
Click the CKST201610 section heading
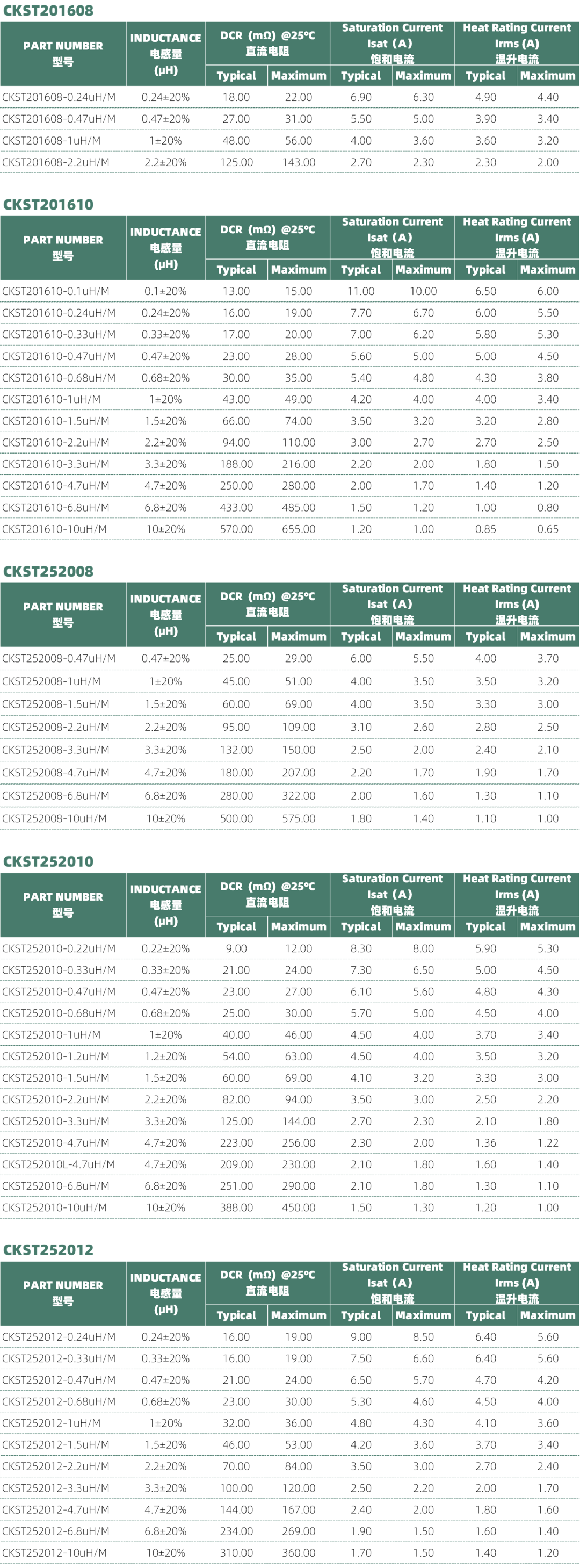pos(48,205)
